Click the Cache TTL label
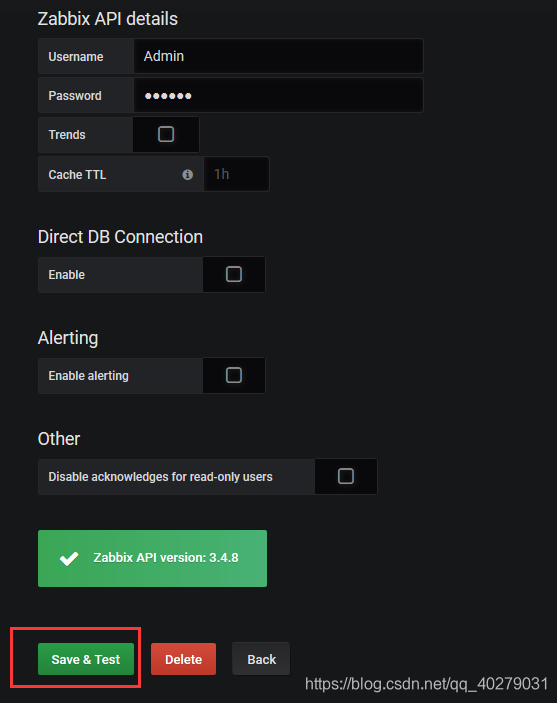The width and height of the screenshot is (557, 703). click(x=77, y=174)
